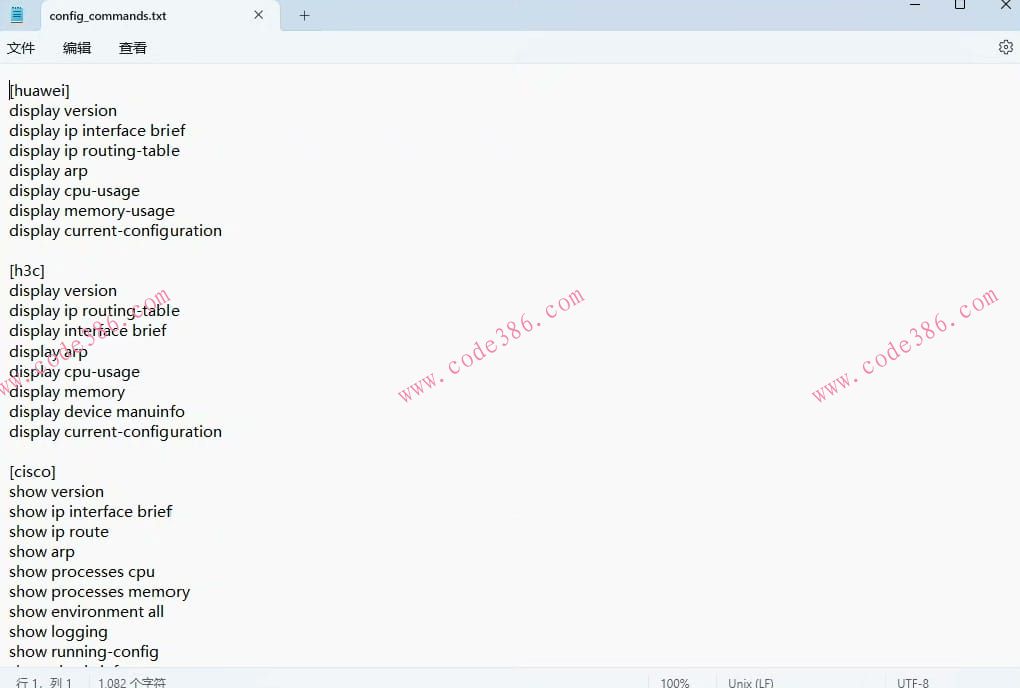Place cursor on the [h3c] section header
Viewport: 1020px width, 688px height.
click(x=27, y=271)
